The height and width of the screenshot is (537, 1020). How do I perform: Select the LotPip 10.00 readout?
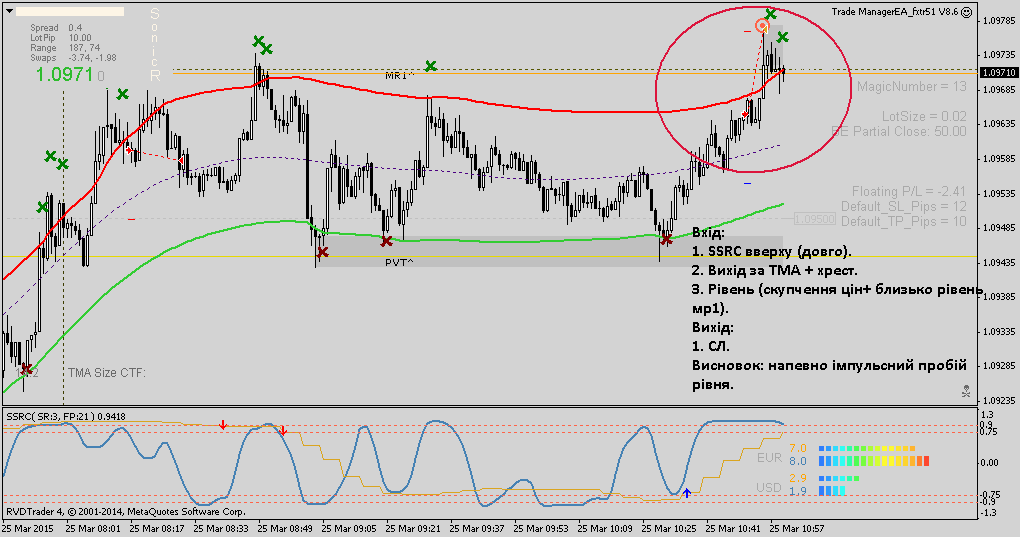60,38
